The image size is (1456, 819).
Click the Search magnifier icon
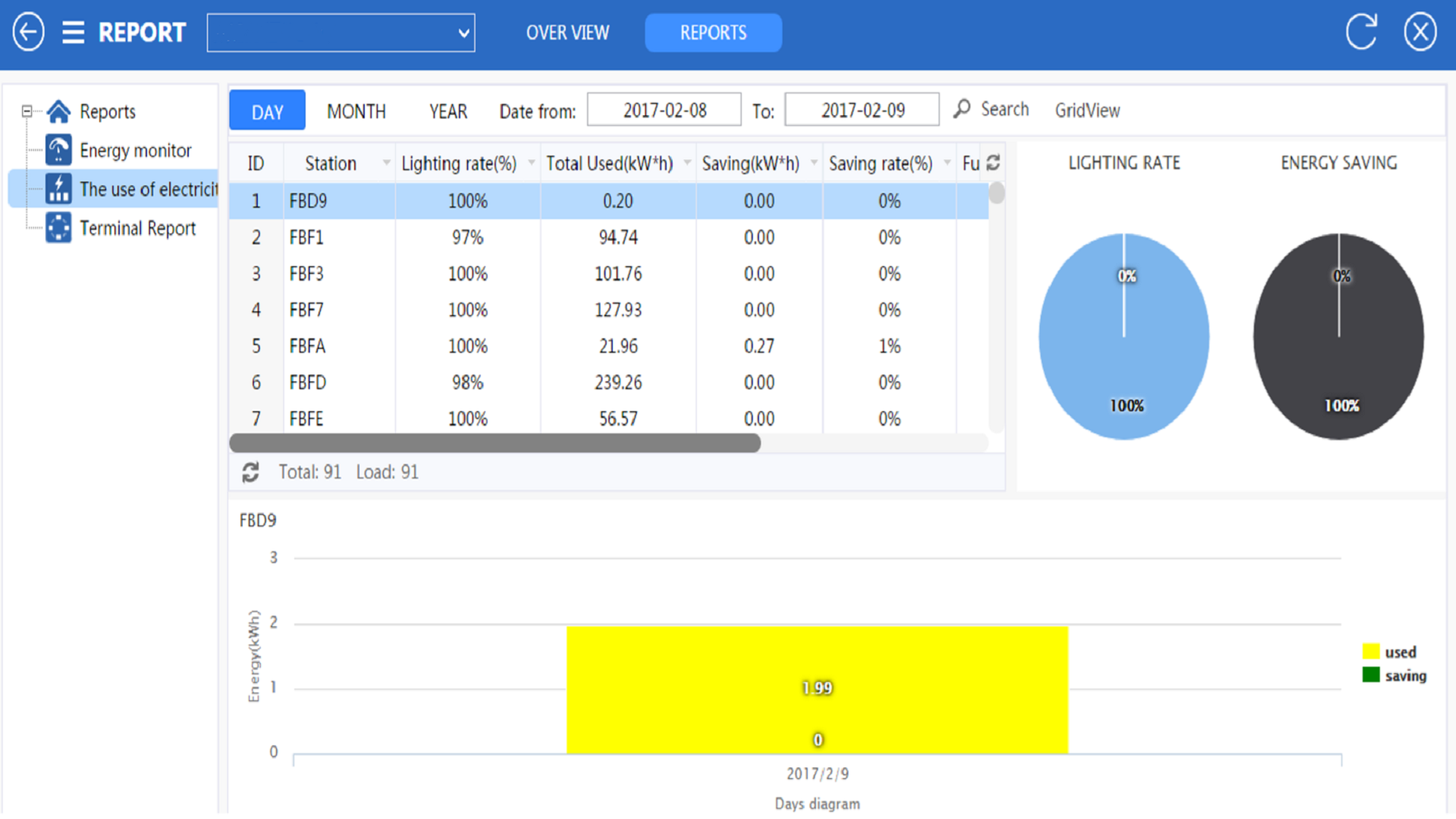(962, 108)
